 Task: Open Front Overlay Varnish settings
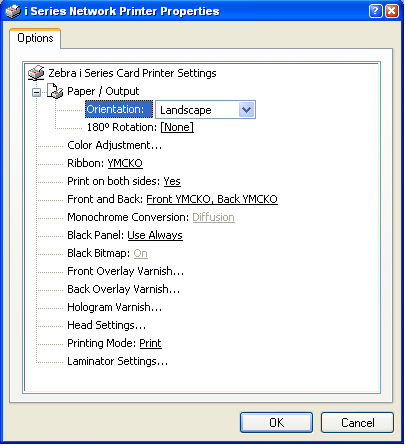126,271
